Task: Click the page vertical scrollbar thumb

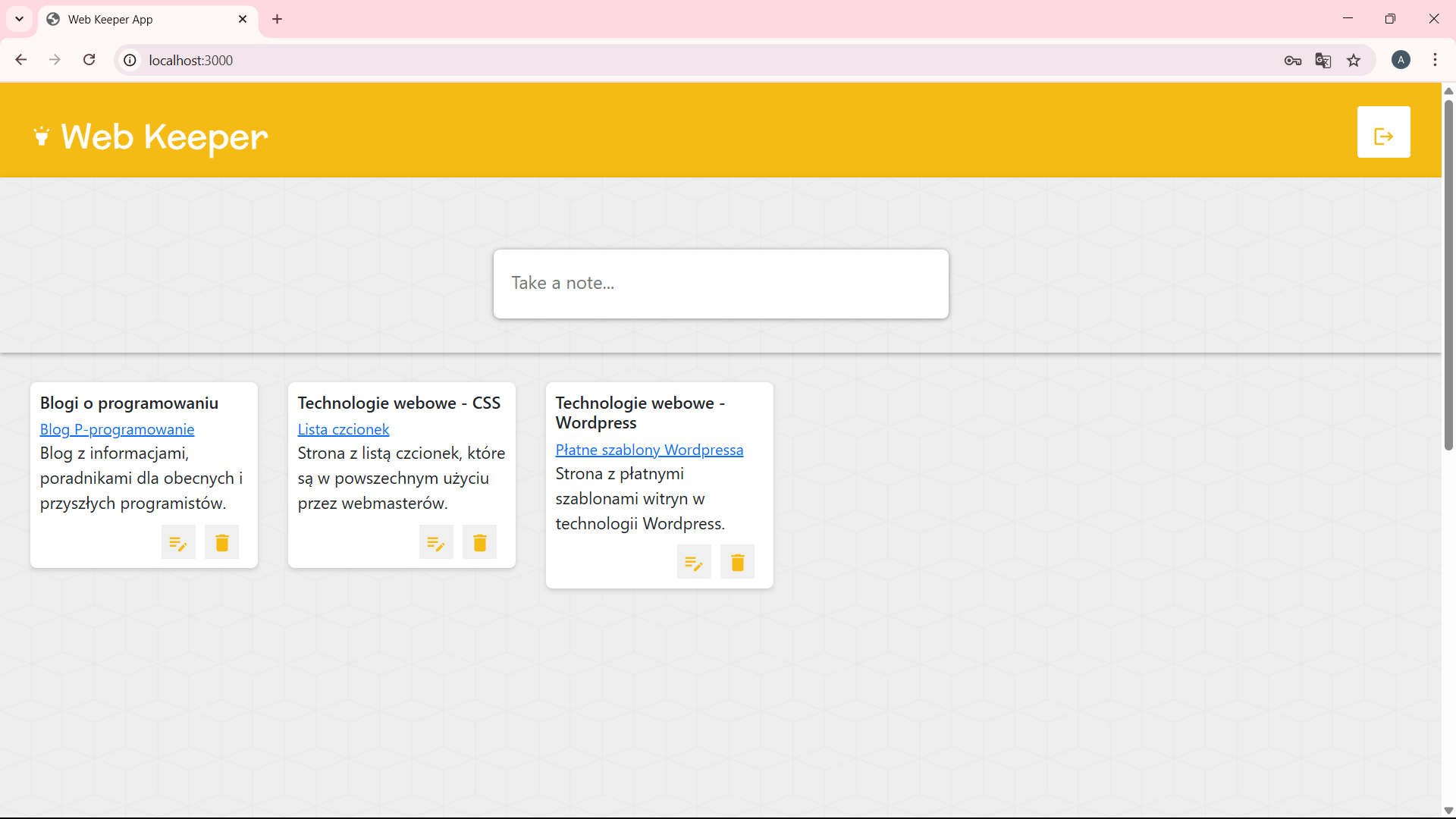Action: coord(1448,273)
